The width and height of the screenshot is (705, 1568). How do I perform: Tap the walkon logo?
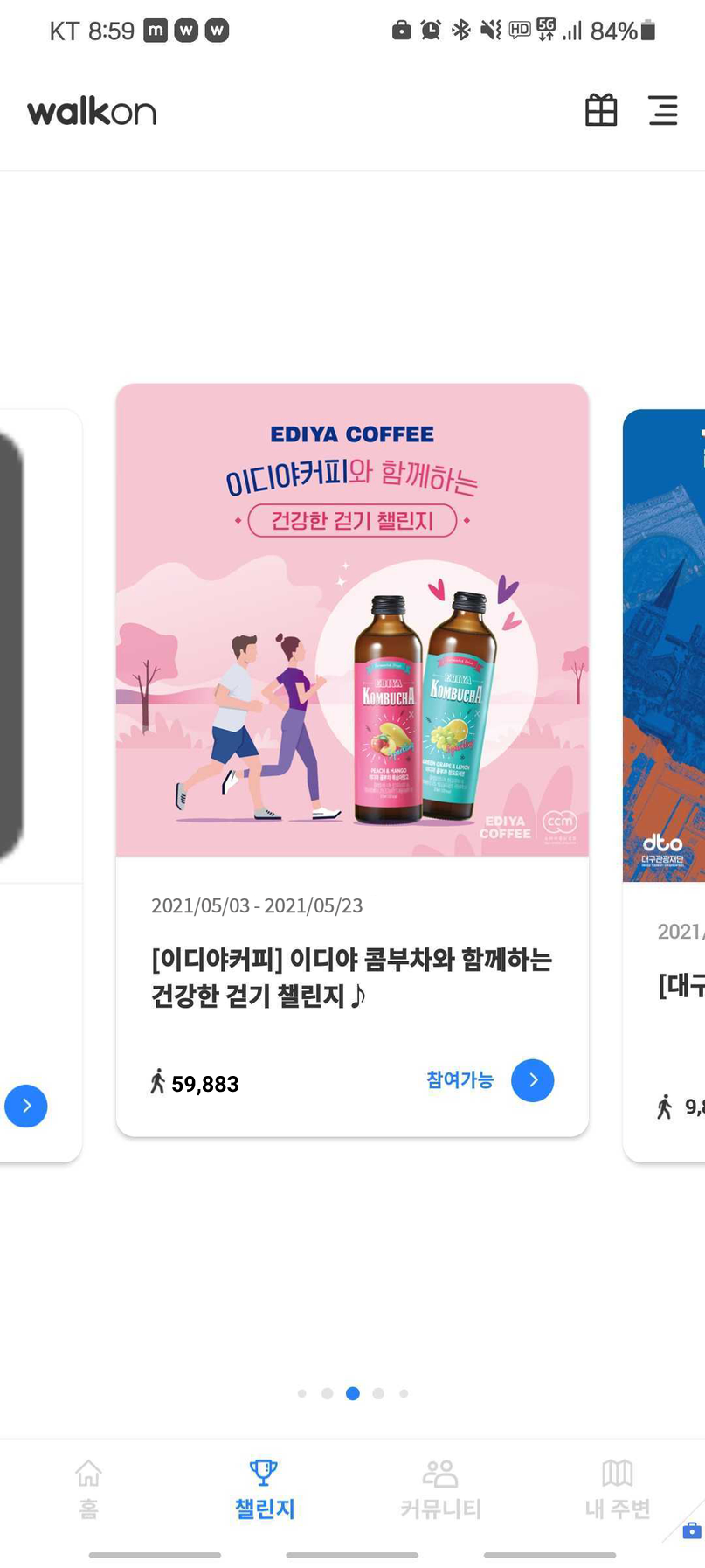click(92, 112)
